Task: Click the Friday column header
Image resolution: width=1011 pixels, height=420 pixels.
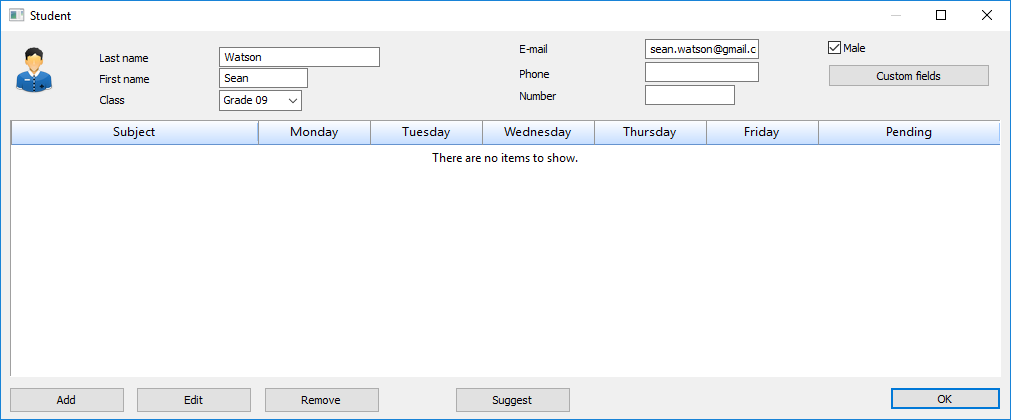Action: pos(762,132)
